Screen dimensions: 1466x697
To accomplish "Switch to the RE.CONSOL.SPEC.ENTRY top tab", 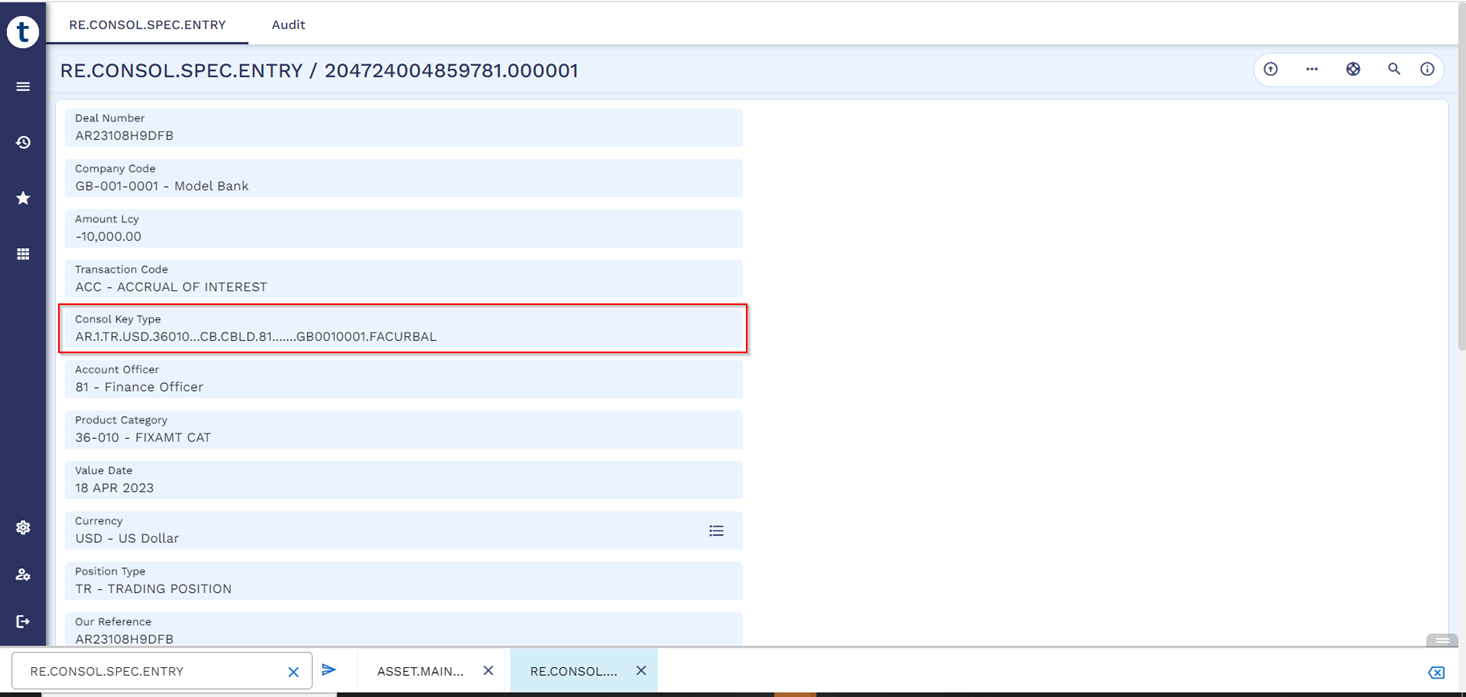I will tap(147, 24).
